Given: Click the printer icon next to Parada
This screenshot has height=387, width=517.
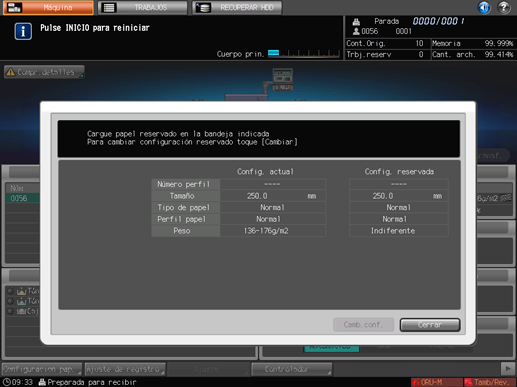Looking at the screenshot, I should coord(356,22).
